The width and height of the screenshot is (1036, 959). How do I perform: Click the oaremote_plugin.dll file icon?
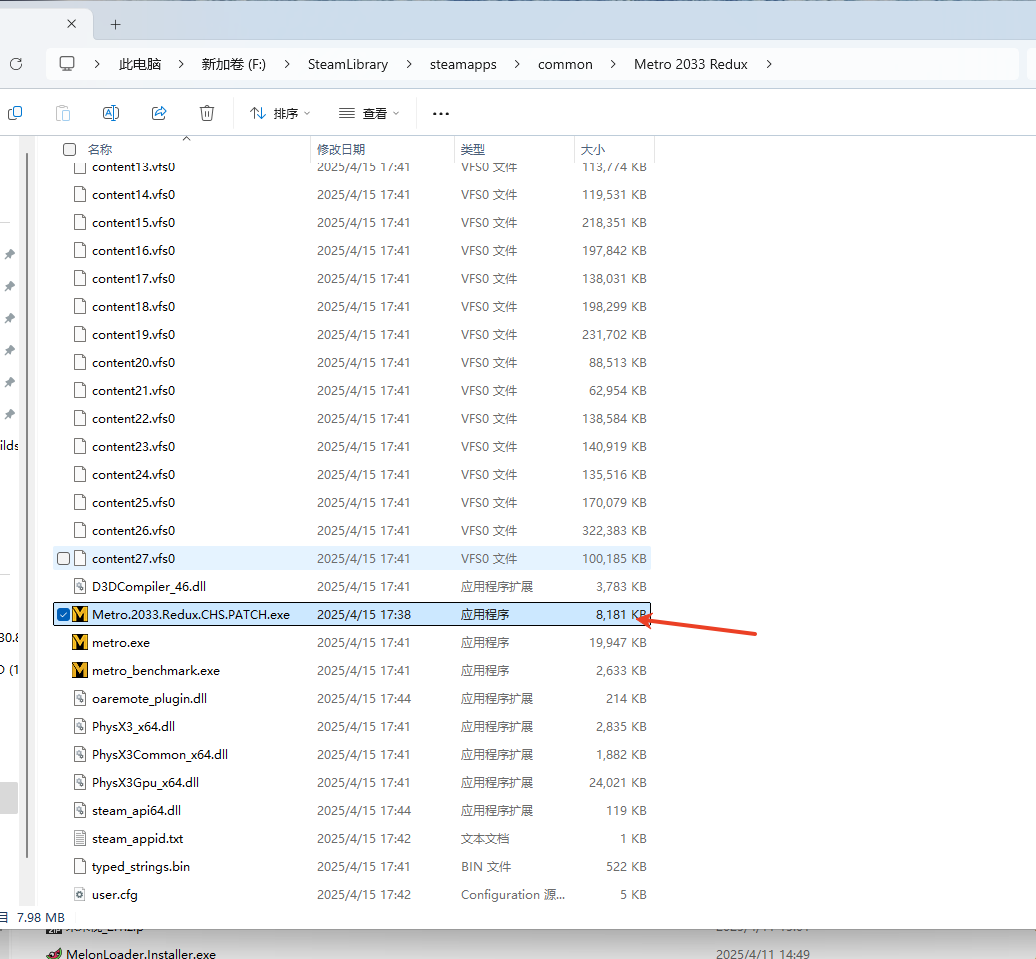point(80,699)
